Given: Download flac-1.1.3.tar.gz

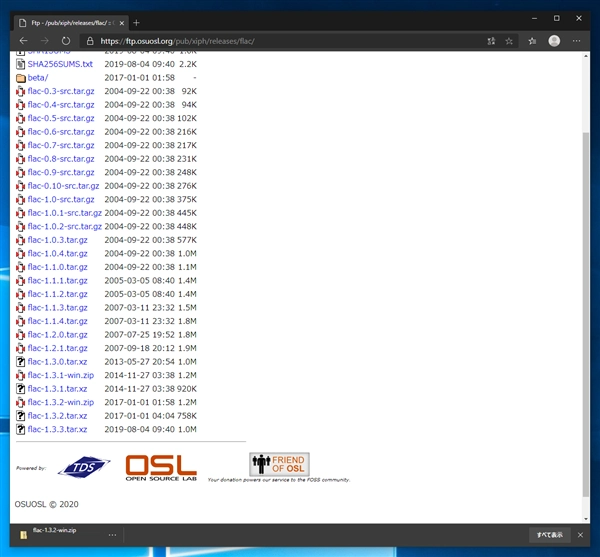Looking at the screenshot, I should coord(57,308).
